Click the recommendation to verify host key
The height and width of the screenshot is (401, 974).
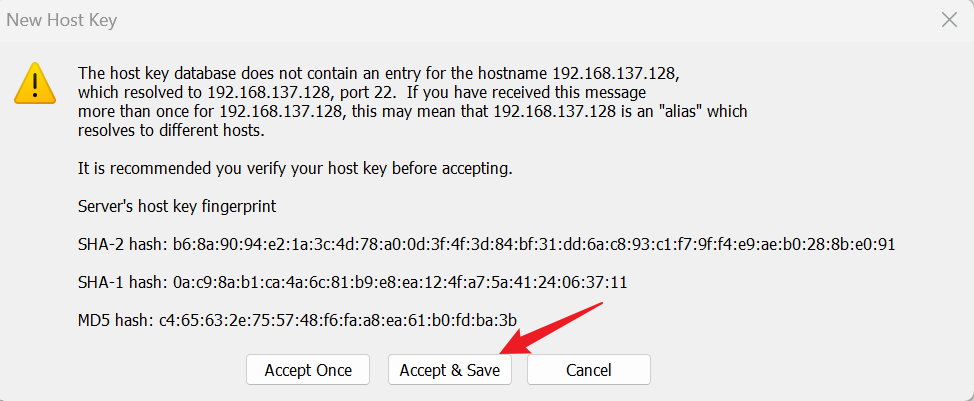pyautogui.click(x=295, y=168)
